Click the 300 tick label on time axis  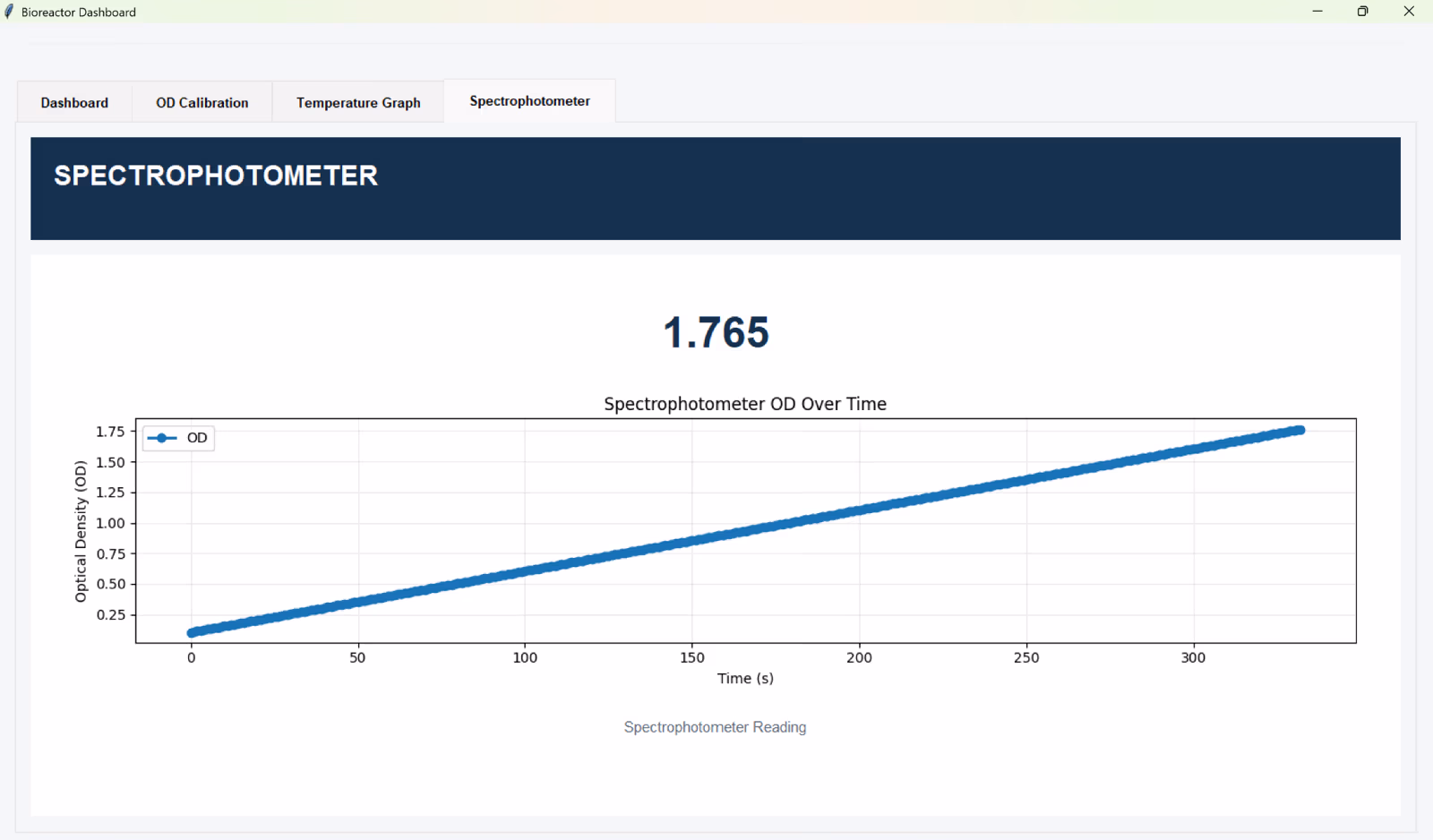pos(1193,657)
